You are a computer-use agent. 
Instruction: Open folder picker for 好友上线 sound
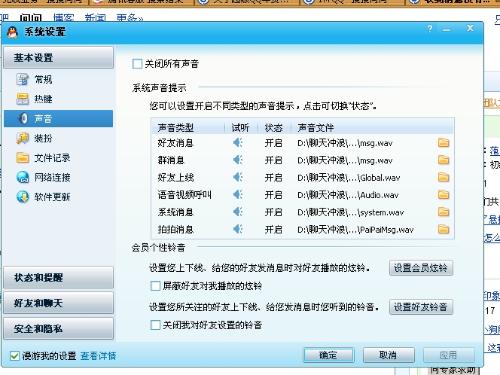click(x=443, y=177)
